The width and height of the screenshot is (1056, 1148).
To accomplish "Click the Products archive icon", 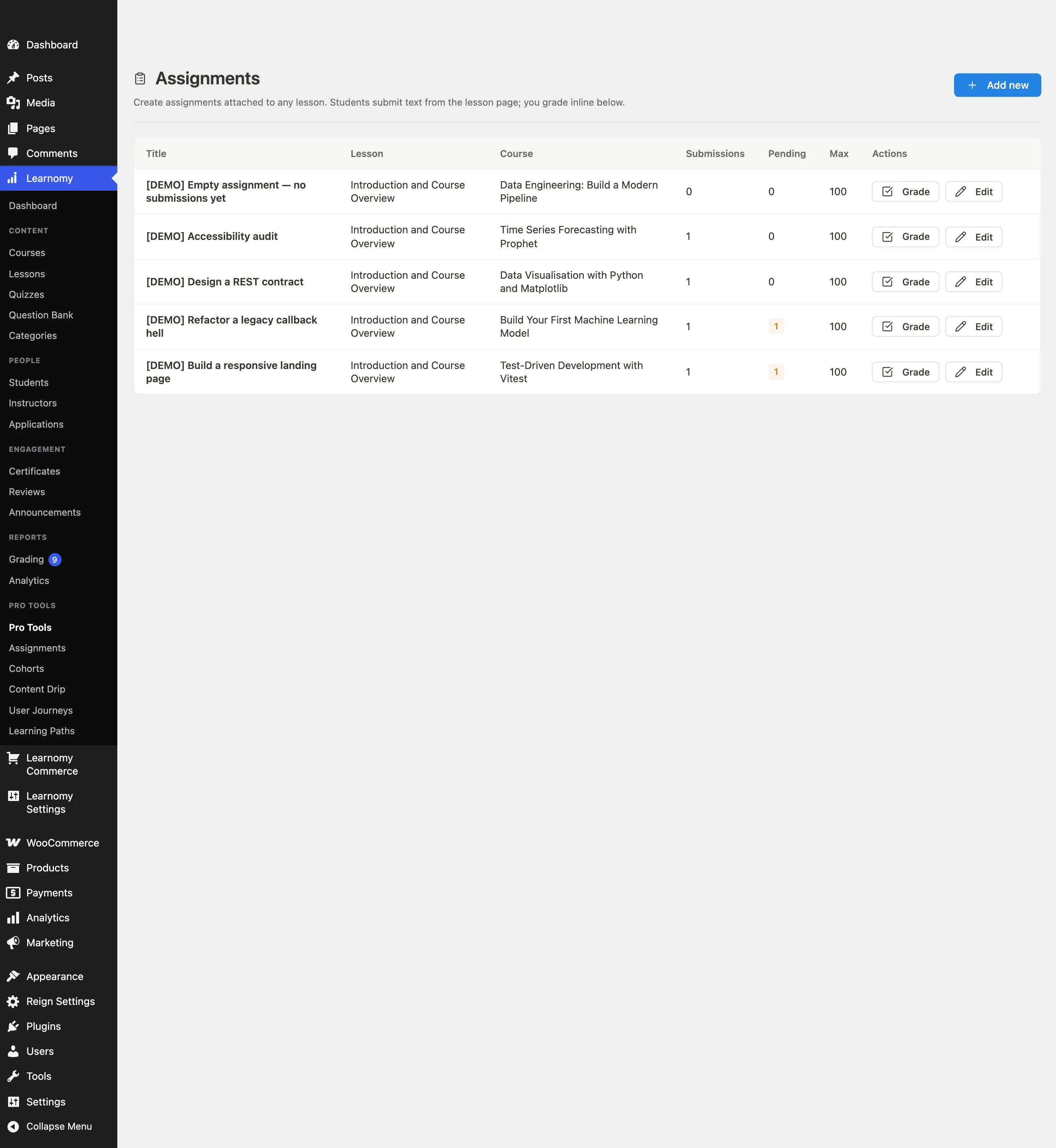I will click(13, 868).
